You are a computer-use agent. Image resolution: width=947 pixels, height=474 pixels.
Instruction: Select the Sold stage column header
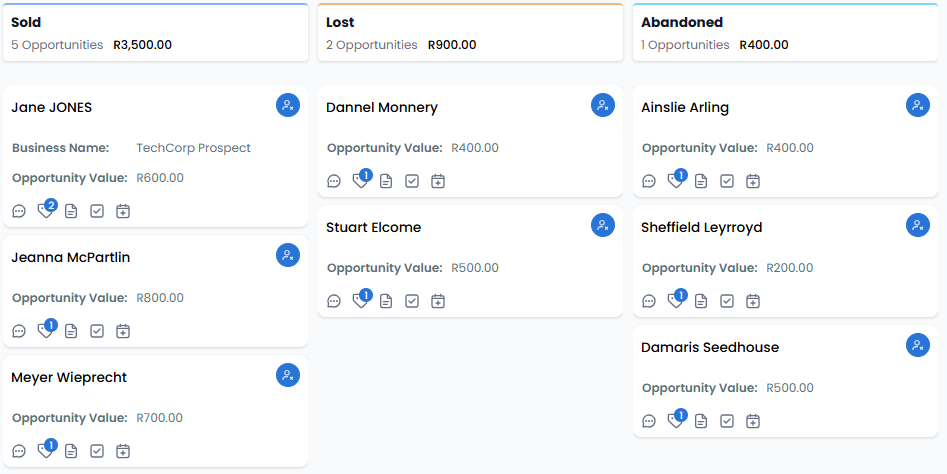(155, 33)
